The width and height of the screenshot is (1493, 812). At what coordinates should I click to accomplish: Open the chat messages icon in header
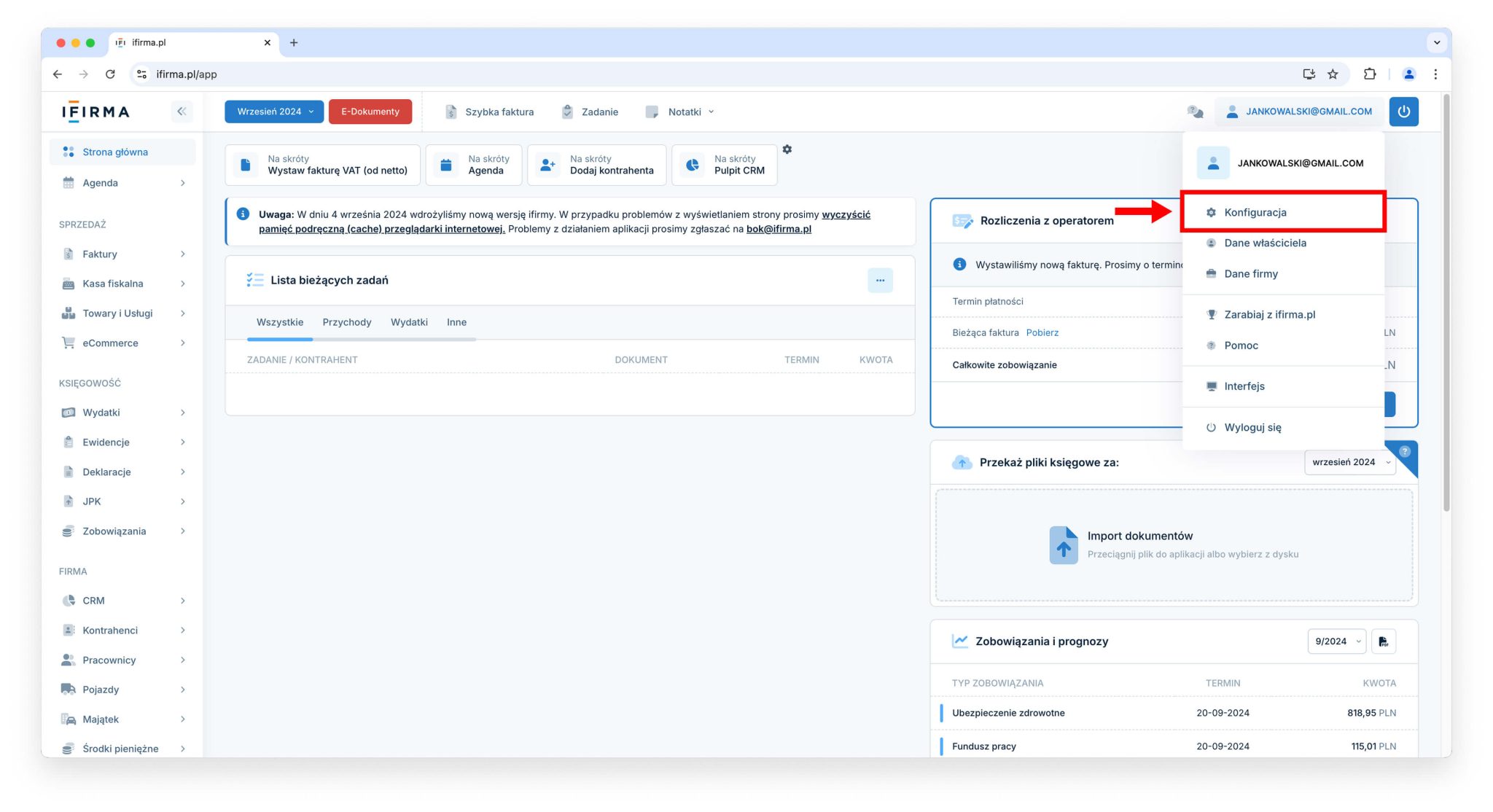coord(1195,112)
